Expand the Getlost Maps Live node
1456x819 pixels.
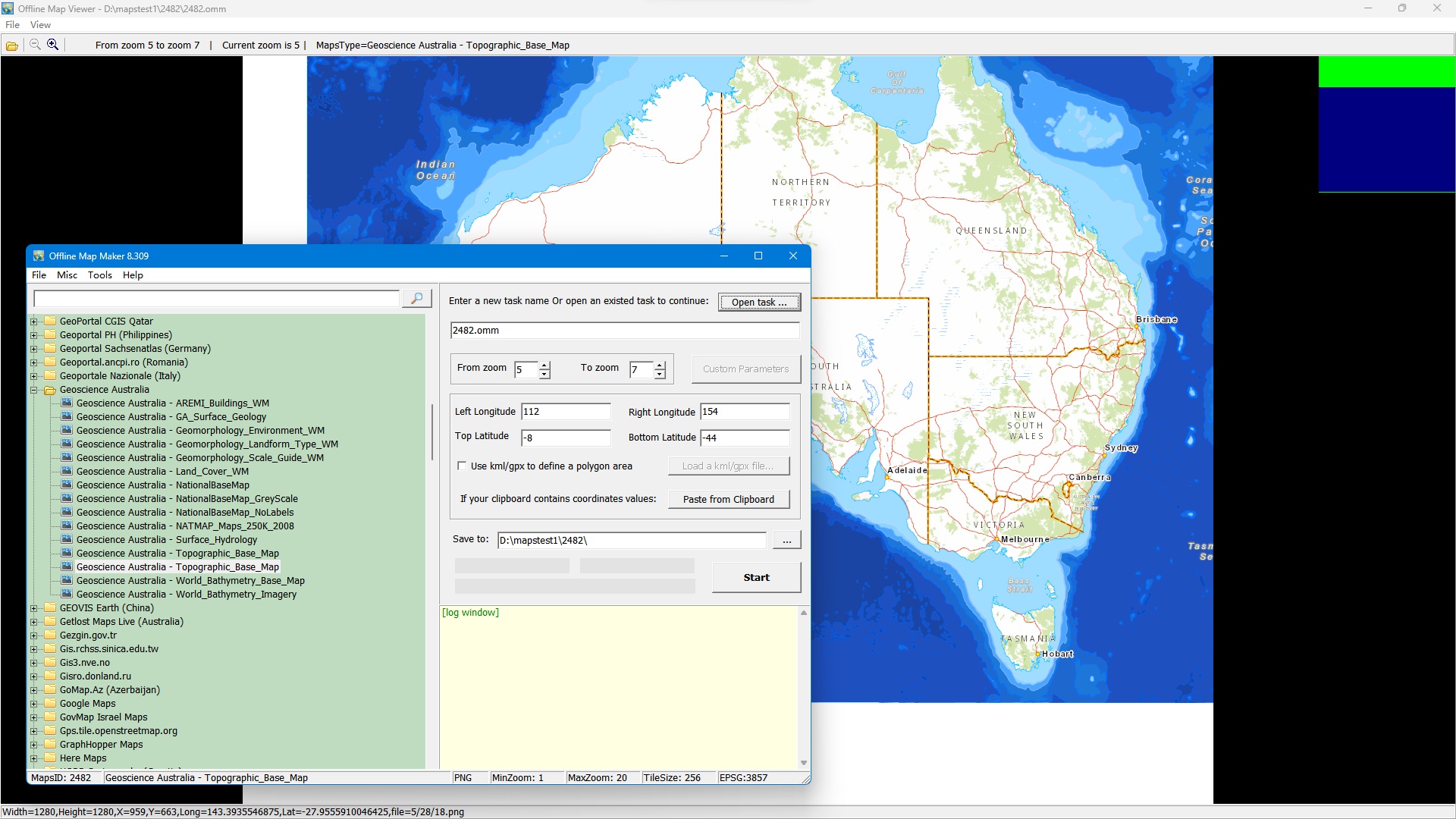33,622
